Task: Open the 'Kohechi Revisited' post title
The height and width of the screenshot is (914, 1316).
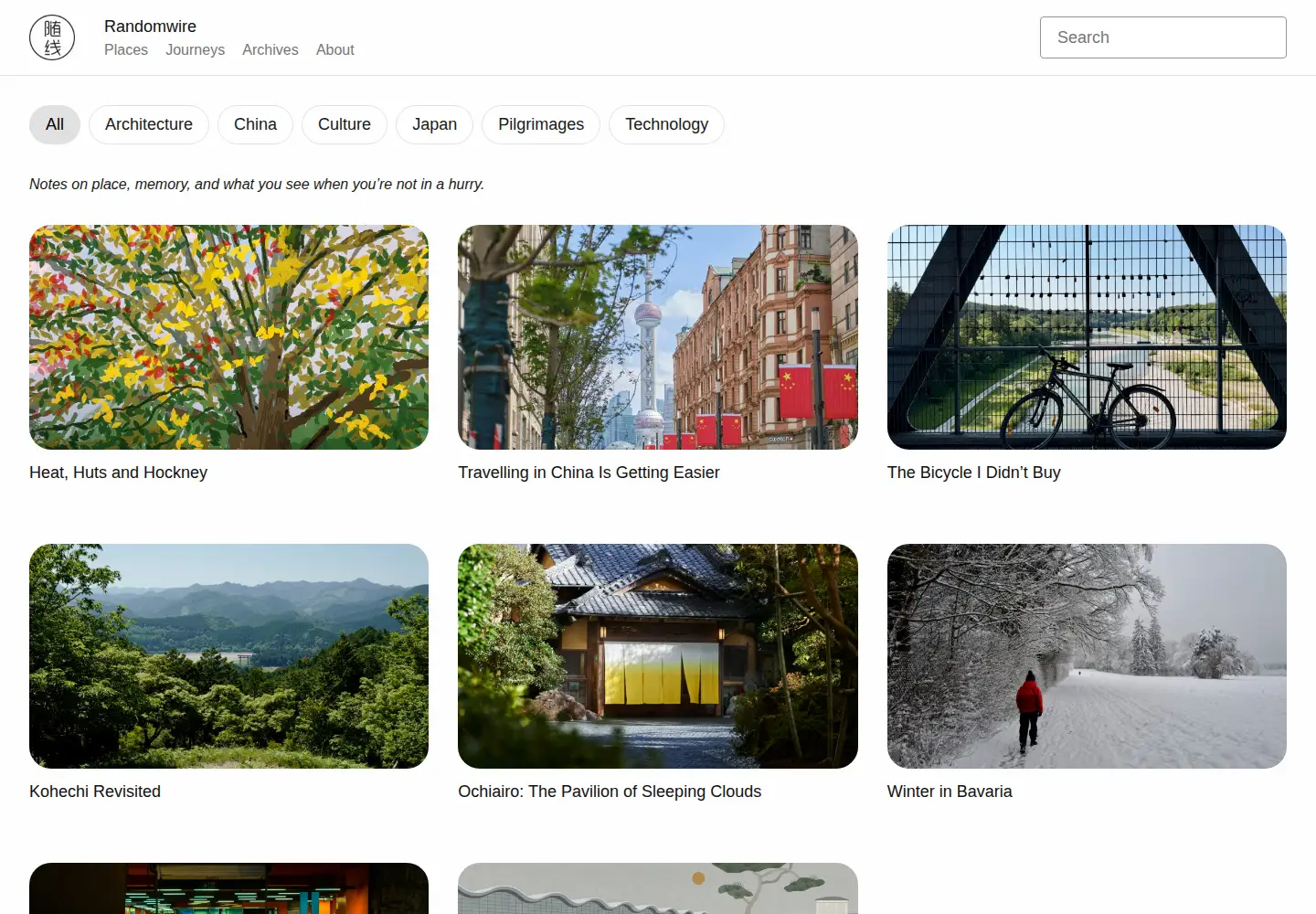Action: (x=95, y=792)
